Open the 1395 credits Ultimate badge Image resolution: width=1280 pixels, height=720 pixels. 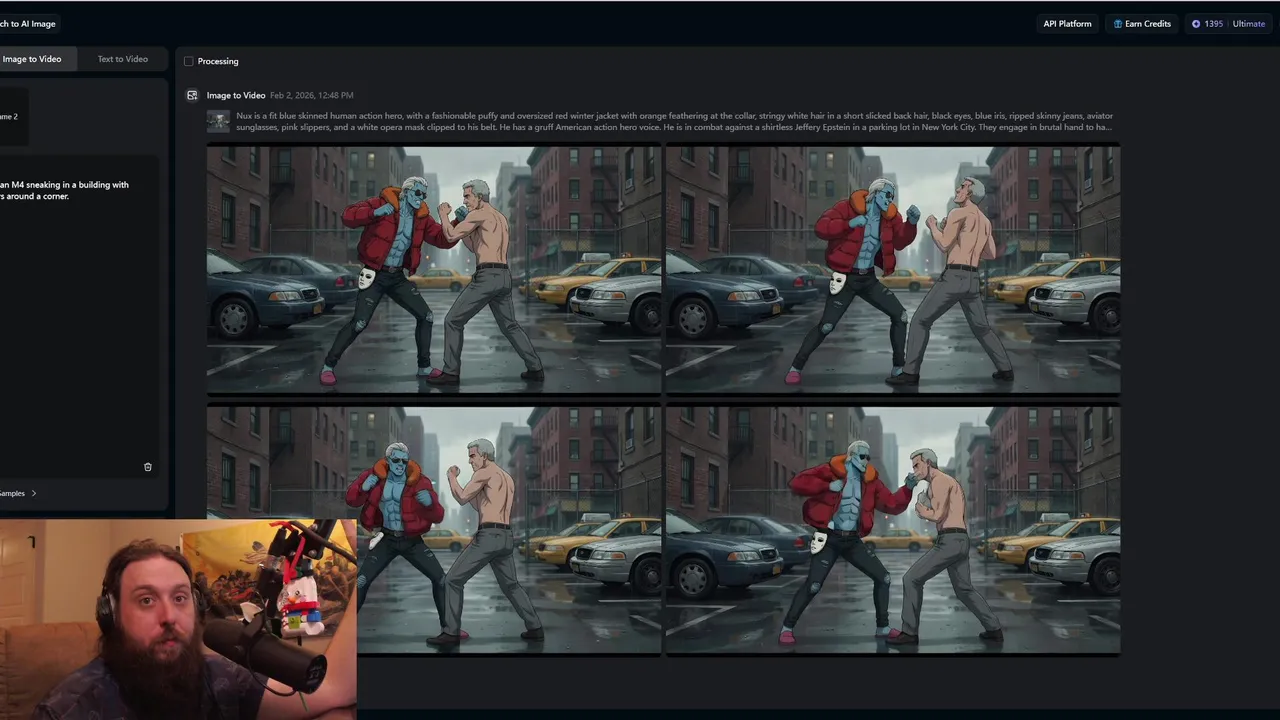pyautogui.click(x=1228, y=24)
